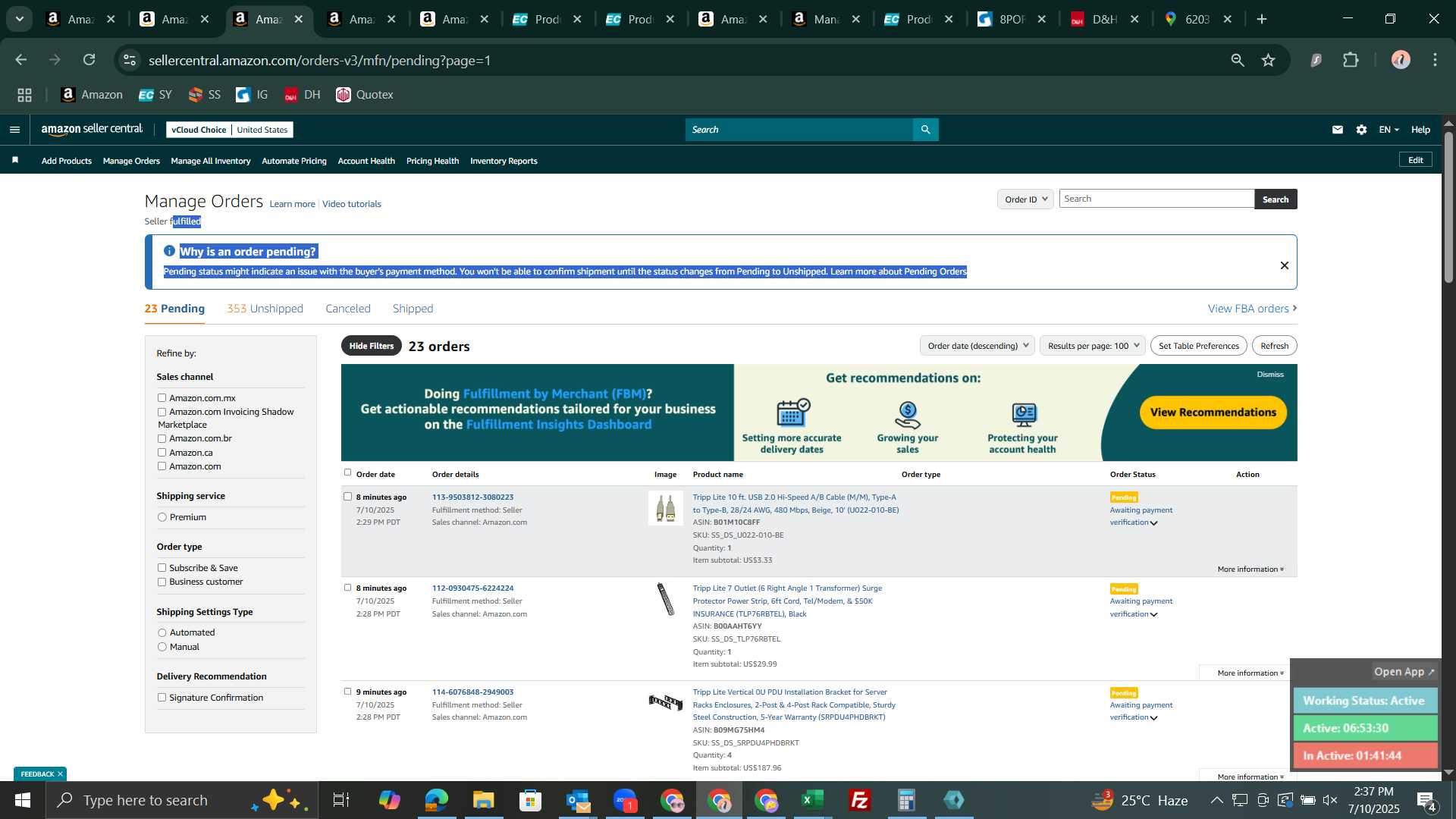The width and height of the screenshot is (1456, 819).
Task: Focus the Order ID search input field
Action: point(1156,199)
